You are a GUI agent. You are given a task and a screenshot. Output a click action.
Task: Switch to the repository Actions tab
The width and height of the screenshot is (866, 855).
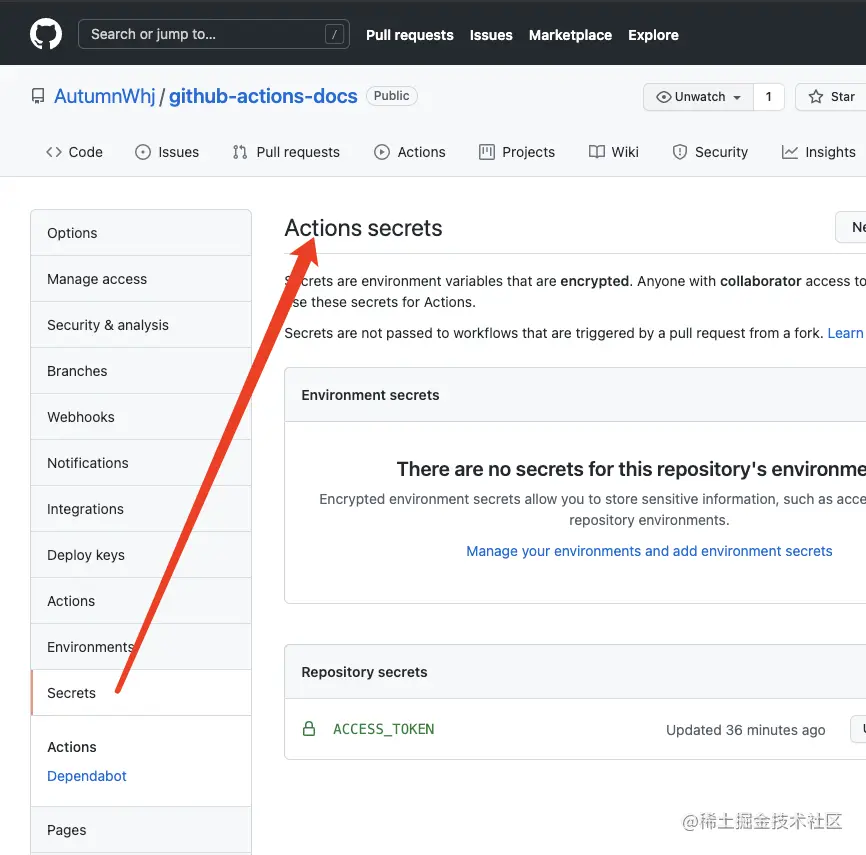(410, 152)
